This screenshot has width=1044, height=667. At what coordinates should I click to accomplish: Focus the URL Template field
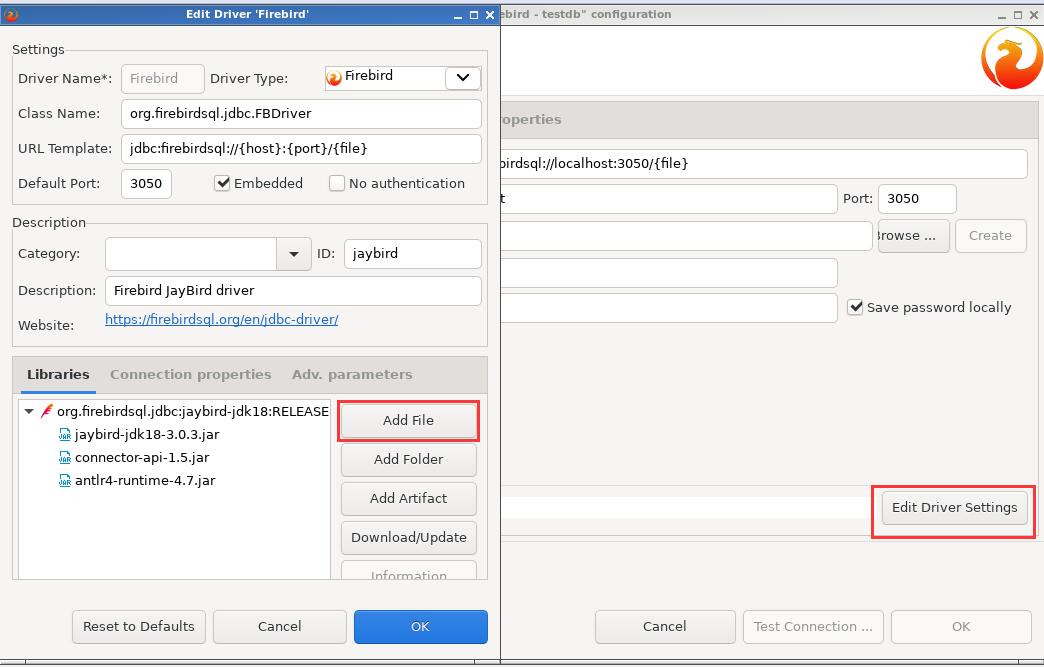pyautogui.click(x=301, y=148)
